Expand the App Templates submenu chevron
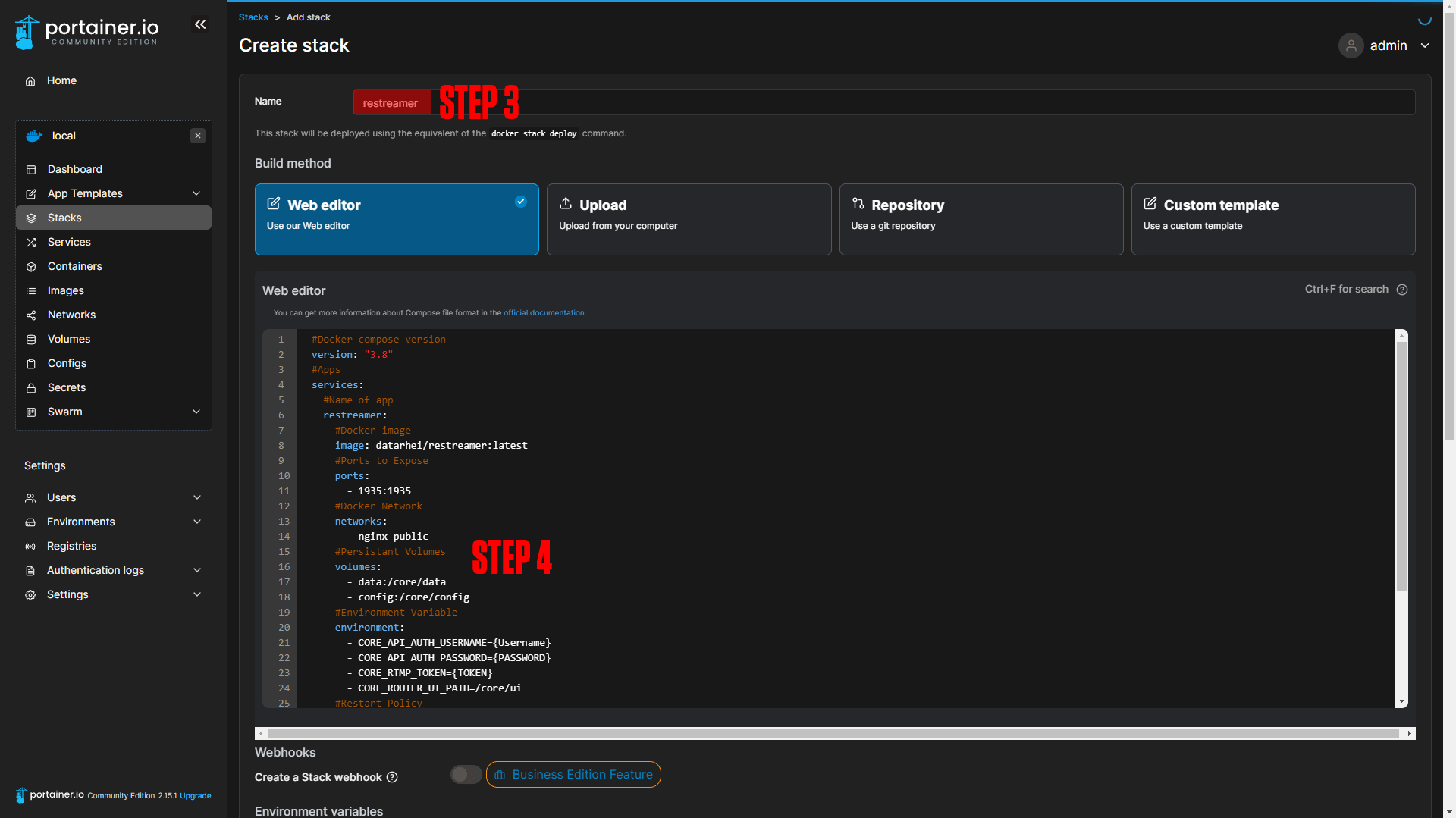Viewport: 1456px width, 818px height. pos(196,193)
